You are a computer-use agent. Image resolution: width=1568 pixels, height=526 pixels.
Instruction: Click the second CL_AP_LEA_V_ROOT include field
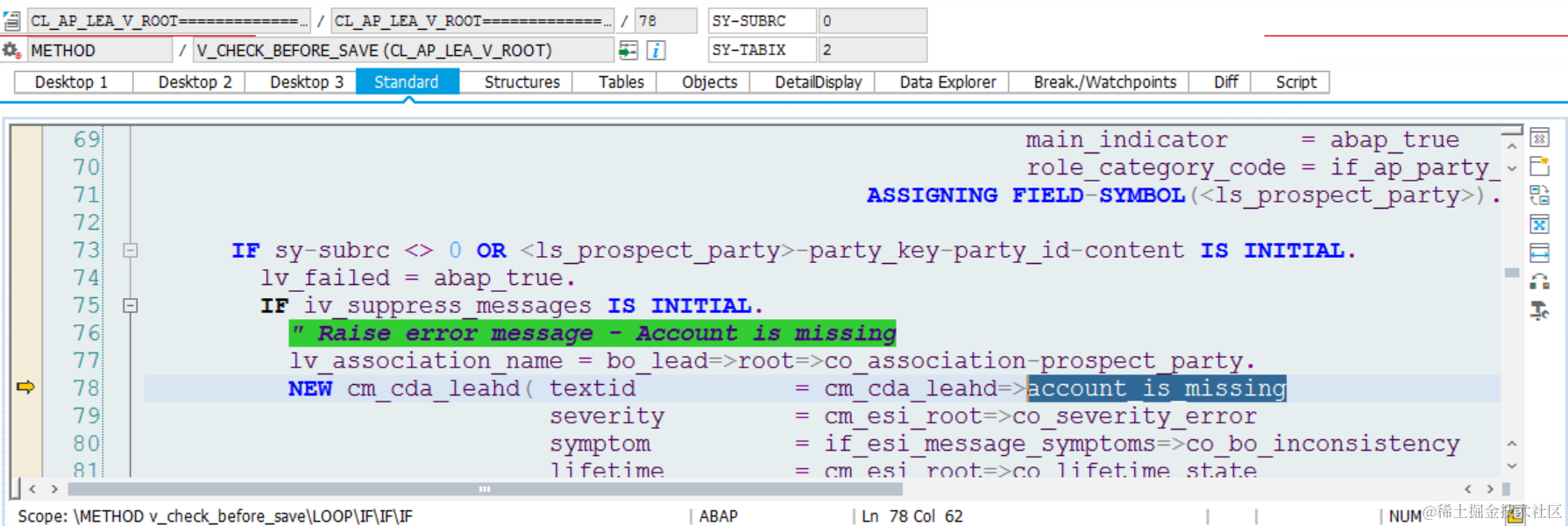click(472, 20)
